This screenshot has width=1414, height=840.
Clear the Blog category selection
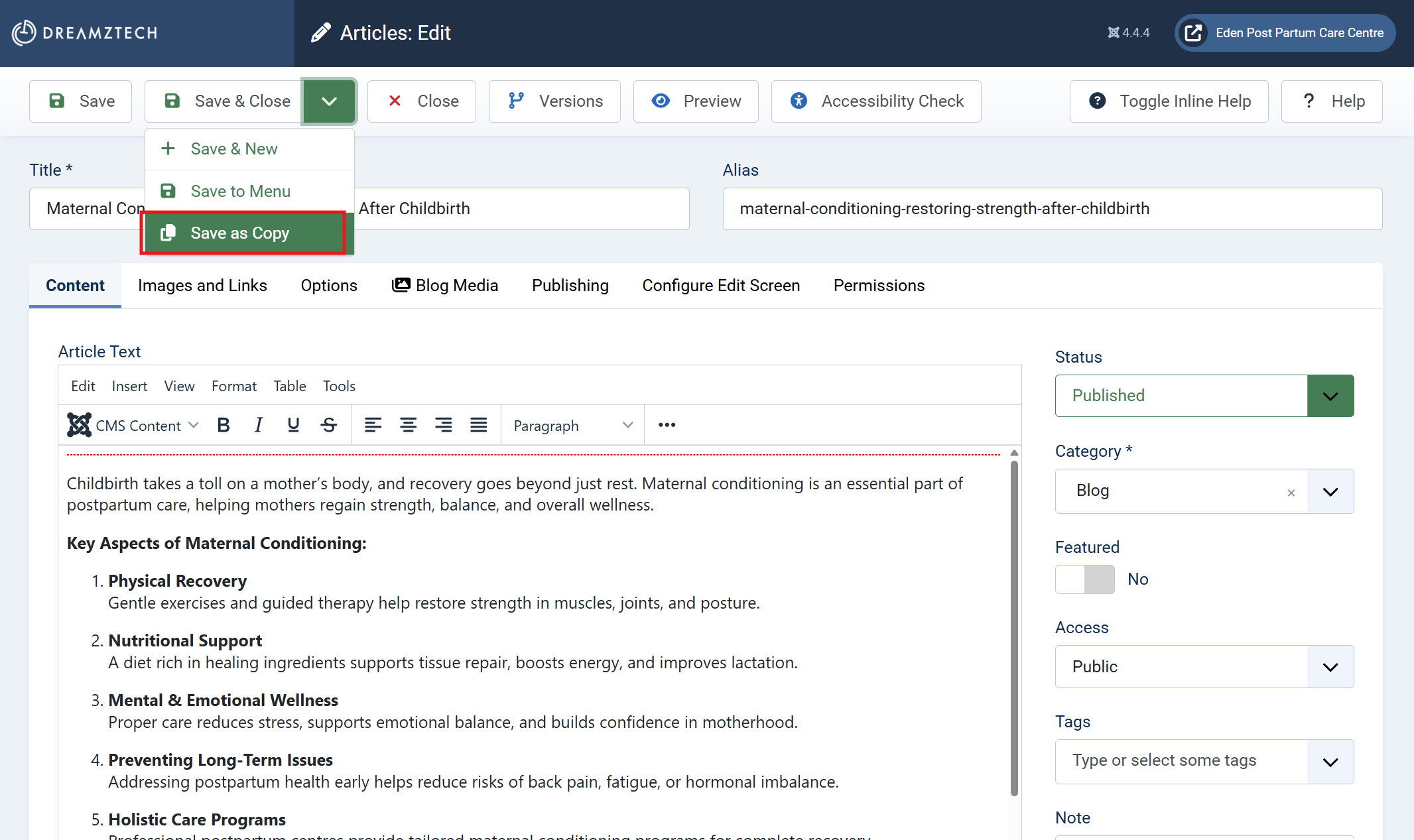1291,492
